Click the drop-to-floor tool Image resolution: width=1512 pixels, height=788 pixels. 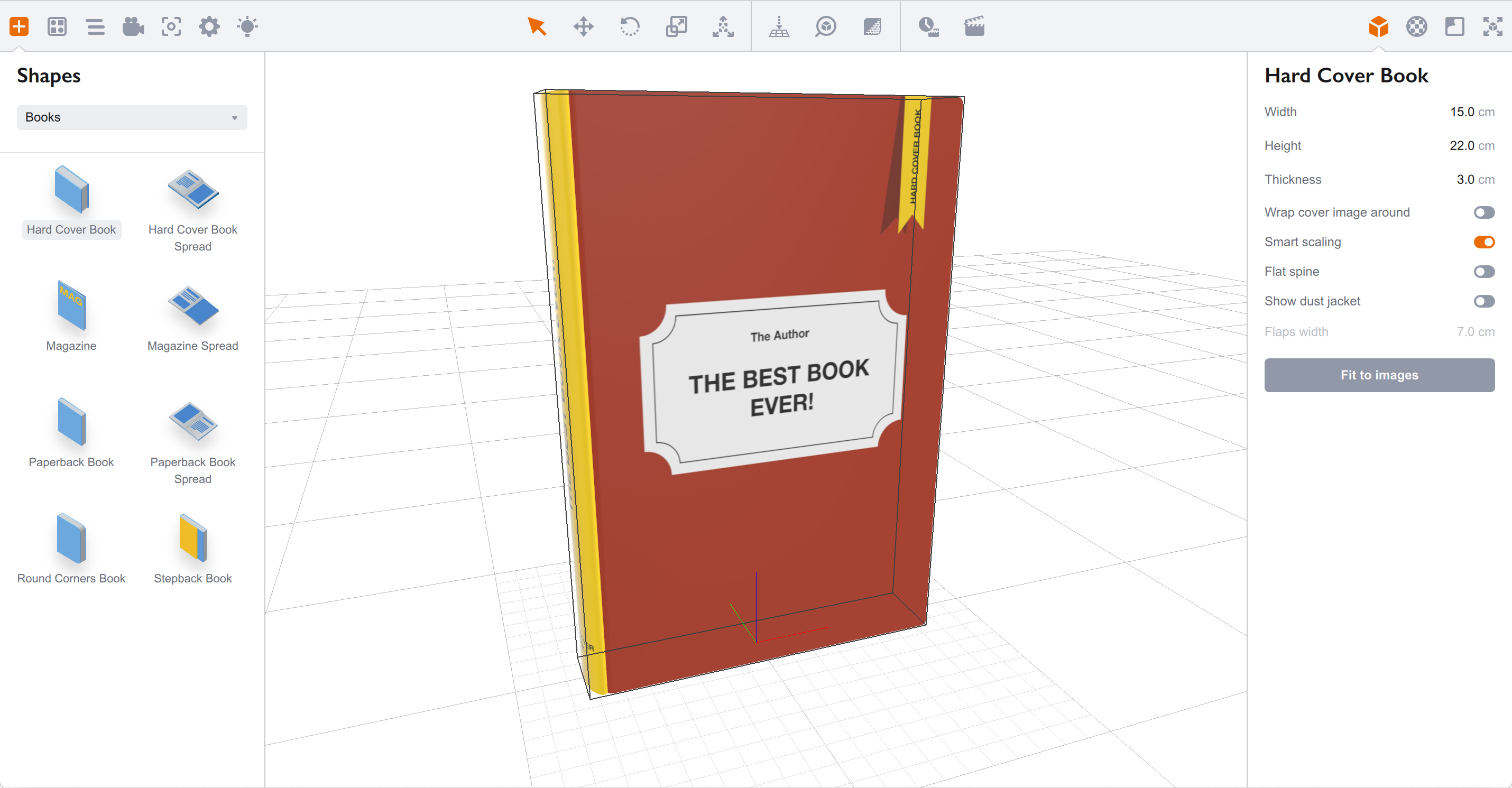(x=779, y=26)
